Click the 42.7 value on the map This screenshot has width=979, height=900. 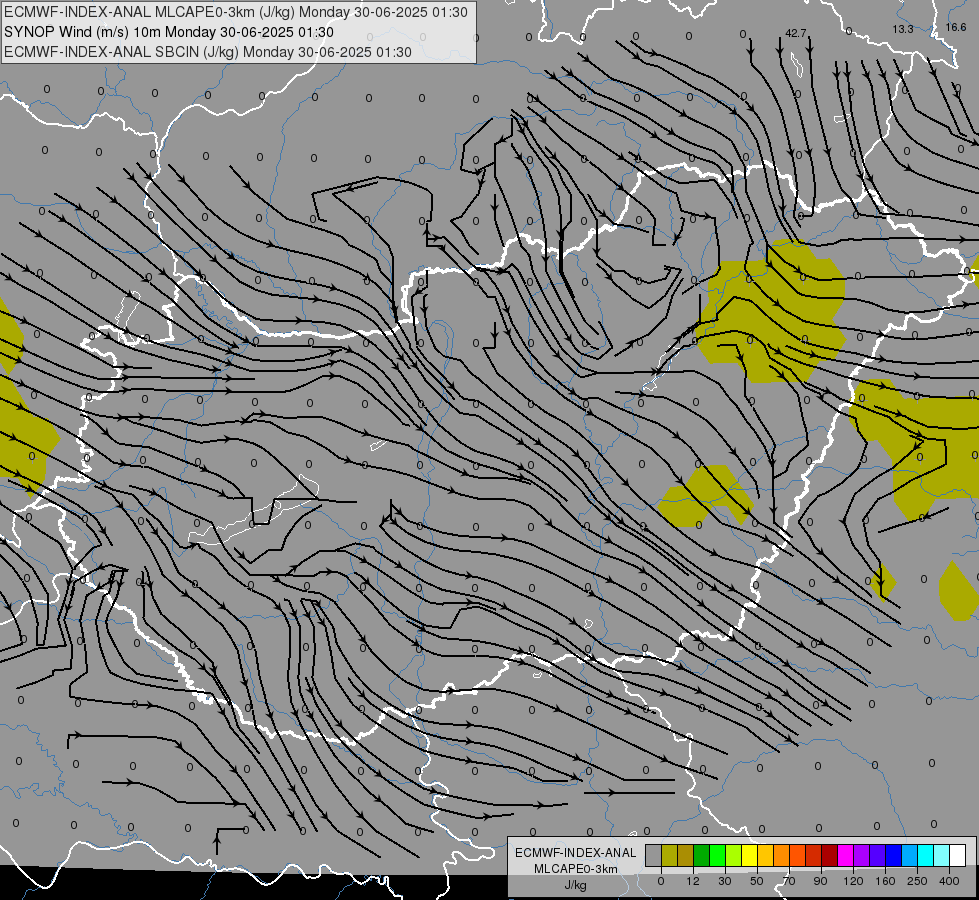(x=796, y=33)
